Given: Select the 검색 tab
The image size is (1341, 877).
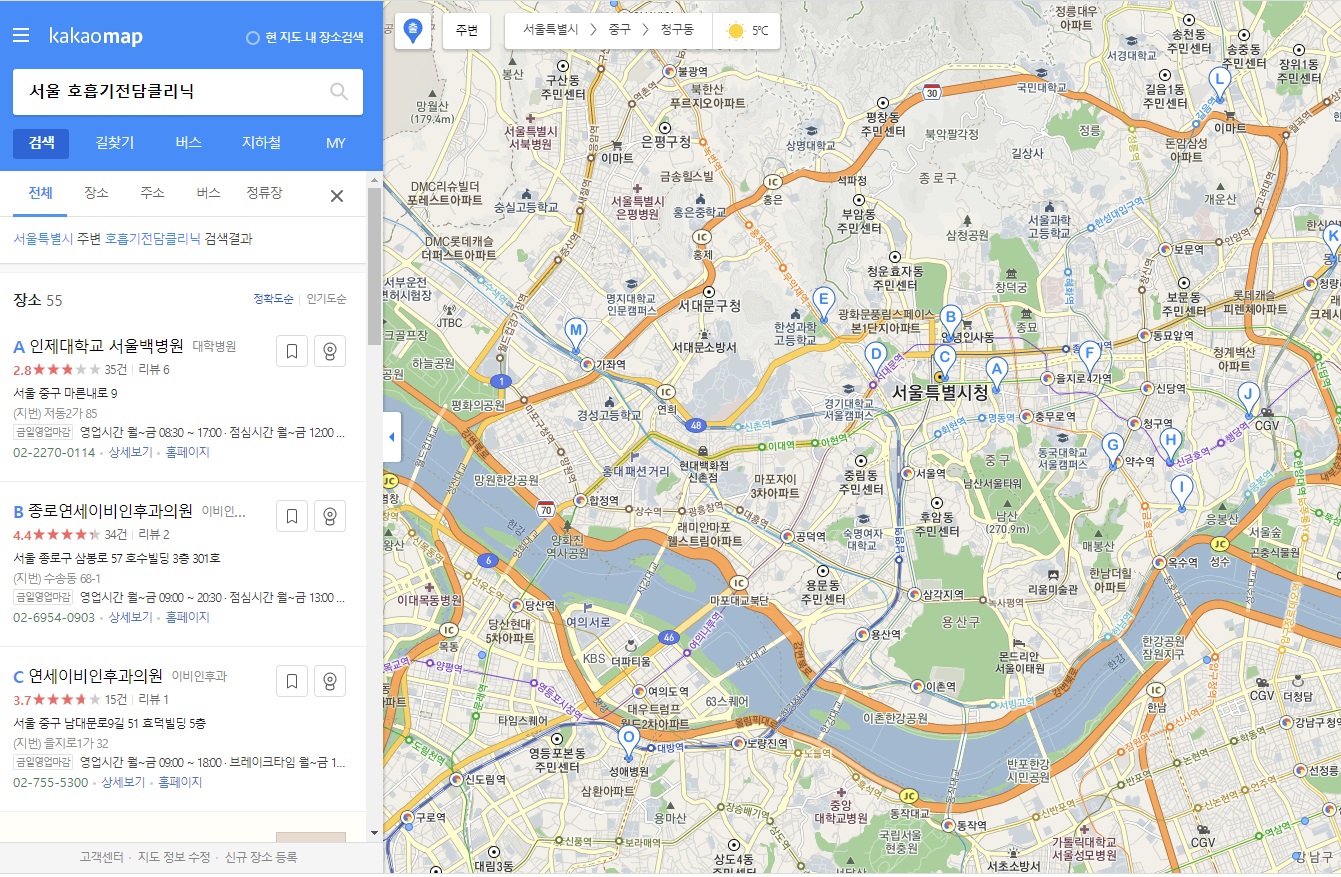Looking at the screenshot, I should (41, 143).
